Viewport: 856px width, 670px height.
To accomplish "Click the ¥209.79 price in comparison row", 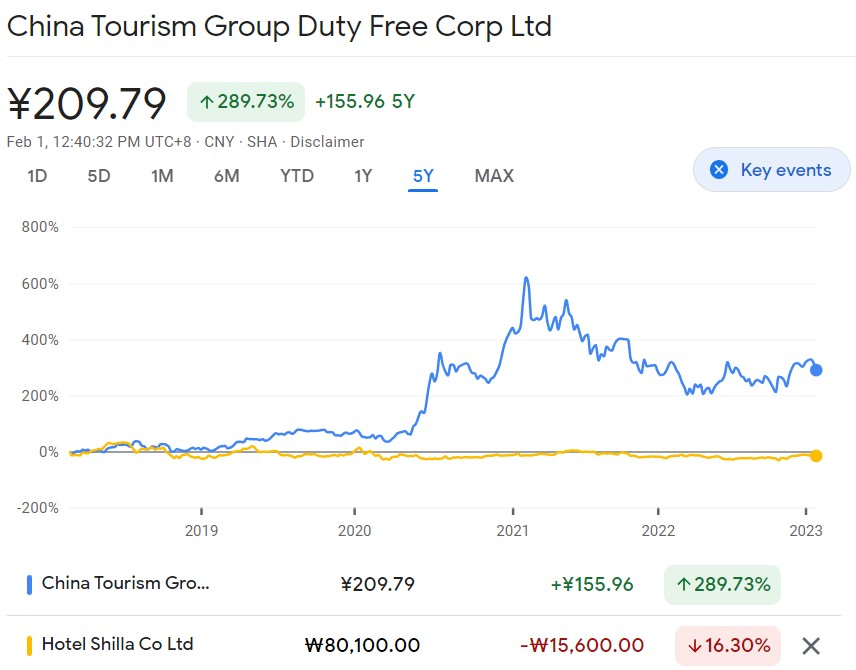I will click(378, 585).
